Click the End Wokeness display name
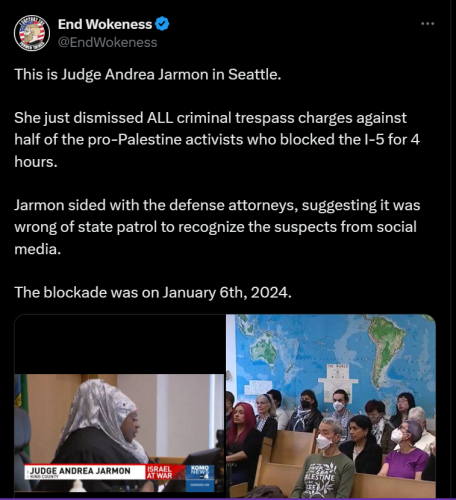 pos(105,24)
